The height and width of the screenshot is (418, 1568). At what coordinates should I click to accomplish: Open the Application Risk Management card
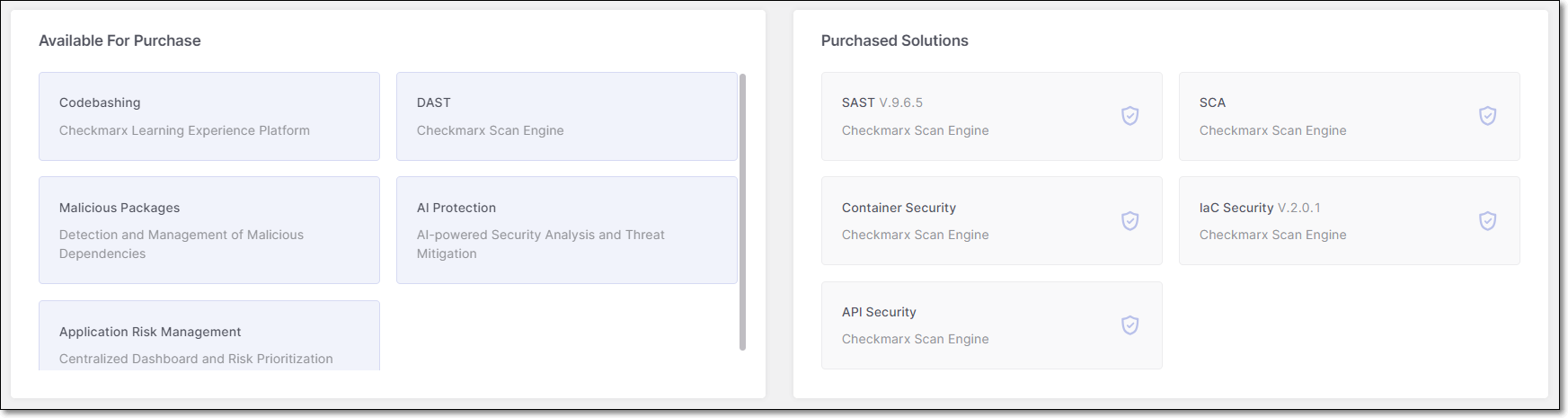point(209,335)
